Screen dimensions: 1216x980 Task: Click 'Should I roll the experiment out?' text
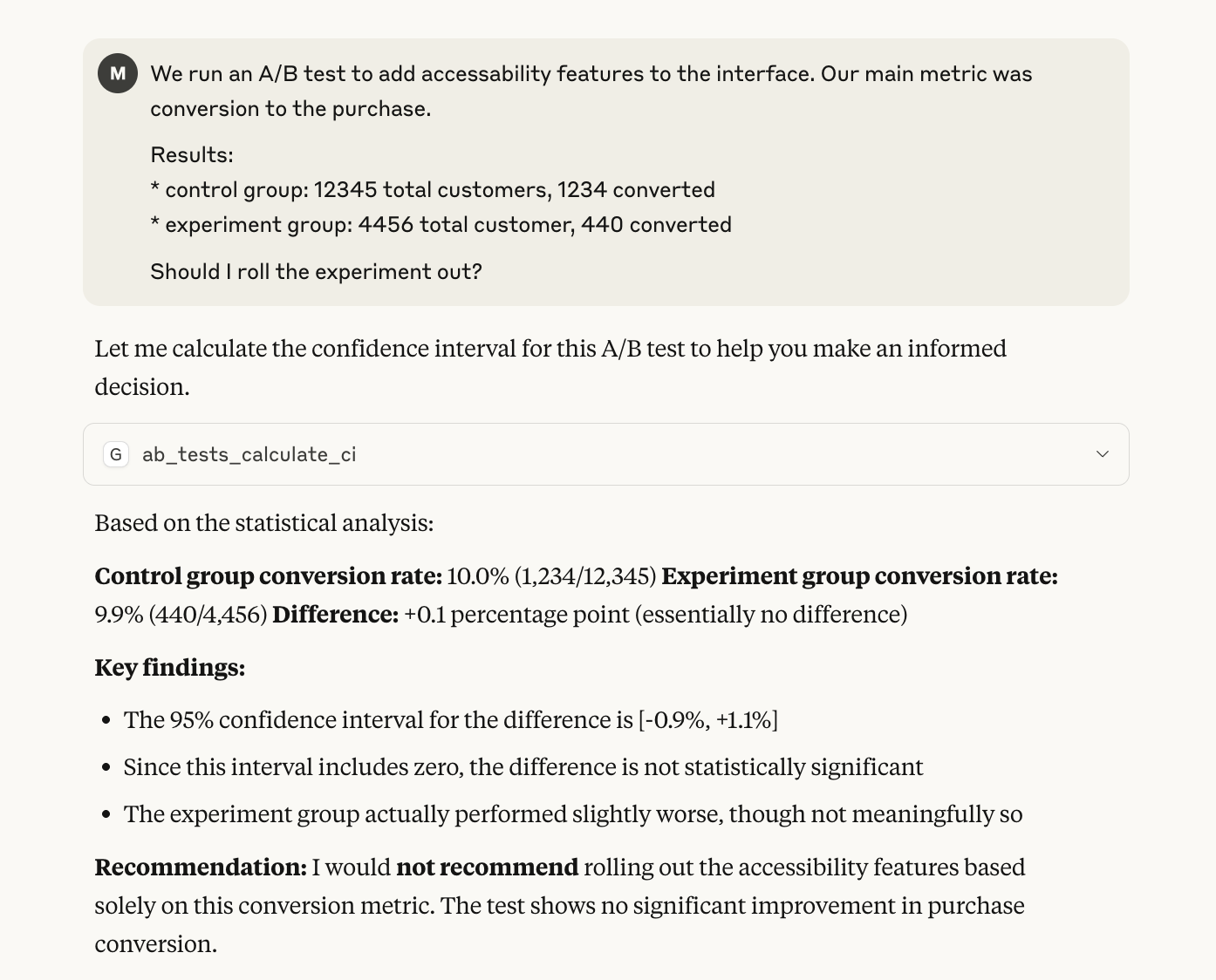316,272
